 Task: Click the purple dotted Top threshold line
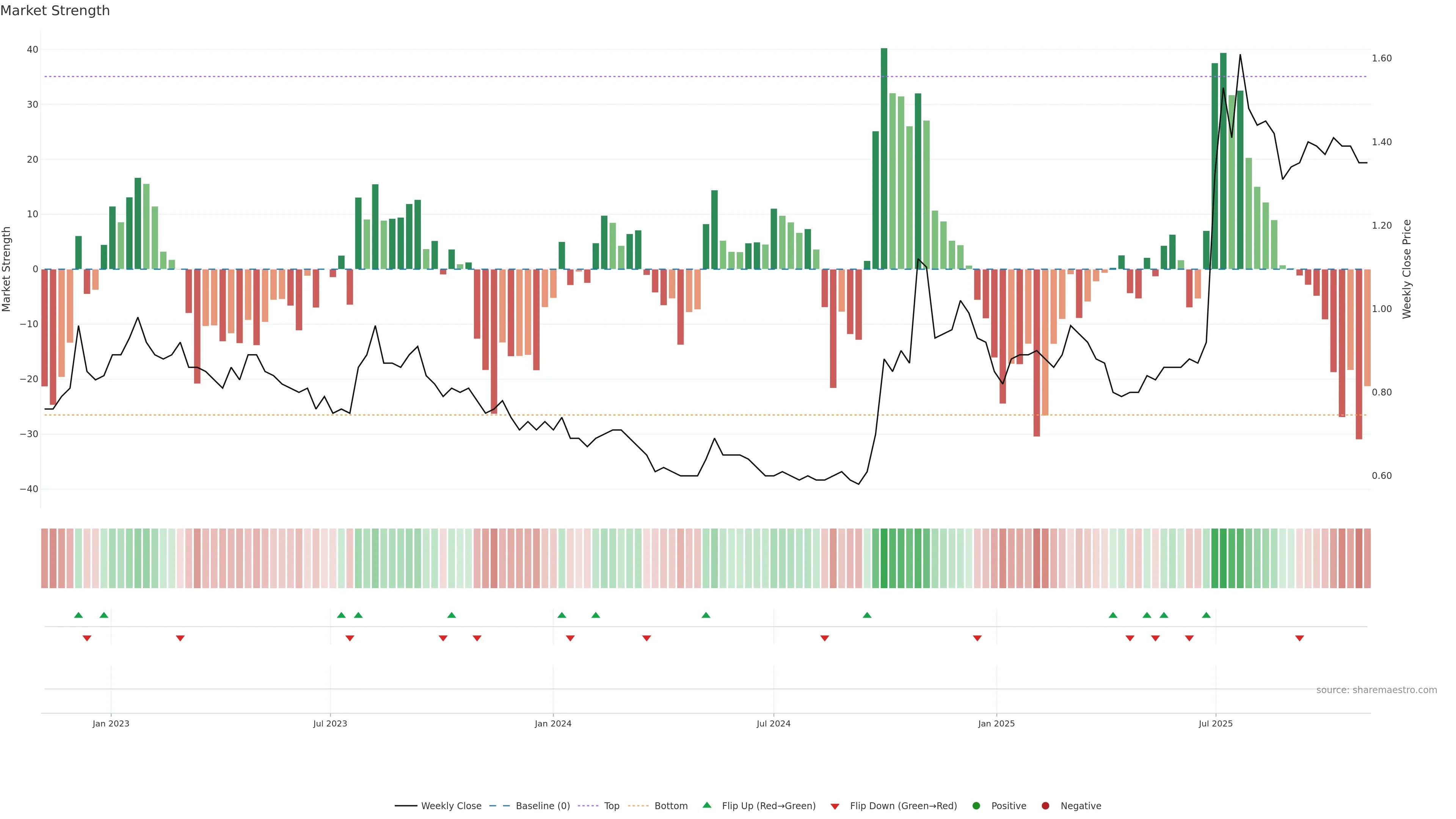pos(565,76)
